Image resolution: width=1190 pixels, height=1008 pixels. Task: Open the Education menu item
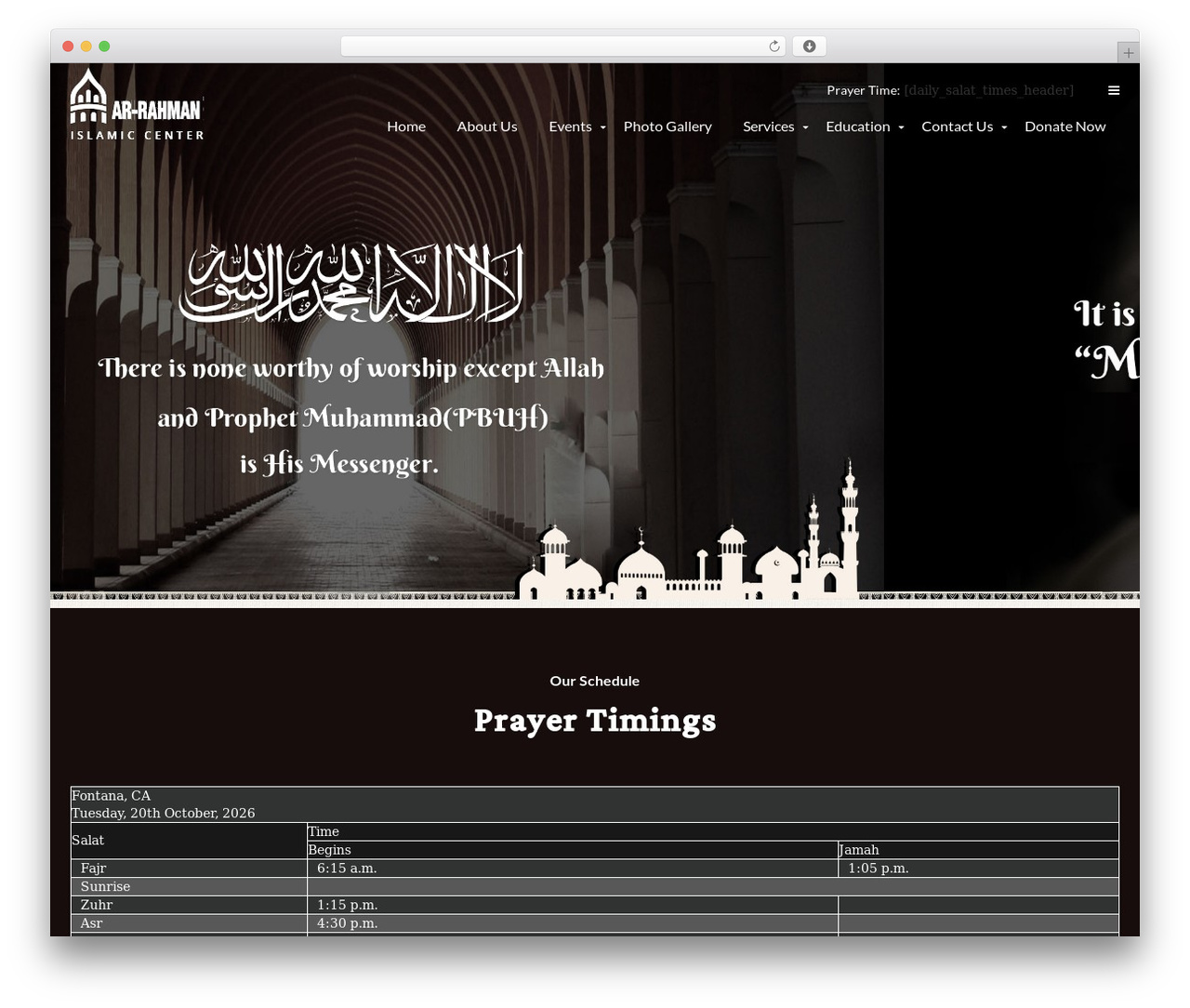pos(858,126)
